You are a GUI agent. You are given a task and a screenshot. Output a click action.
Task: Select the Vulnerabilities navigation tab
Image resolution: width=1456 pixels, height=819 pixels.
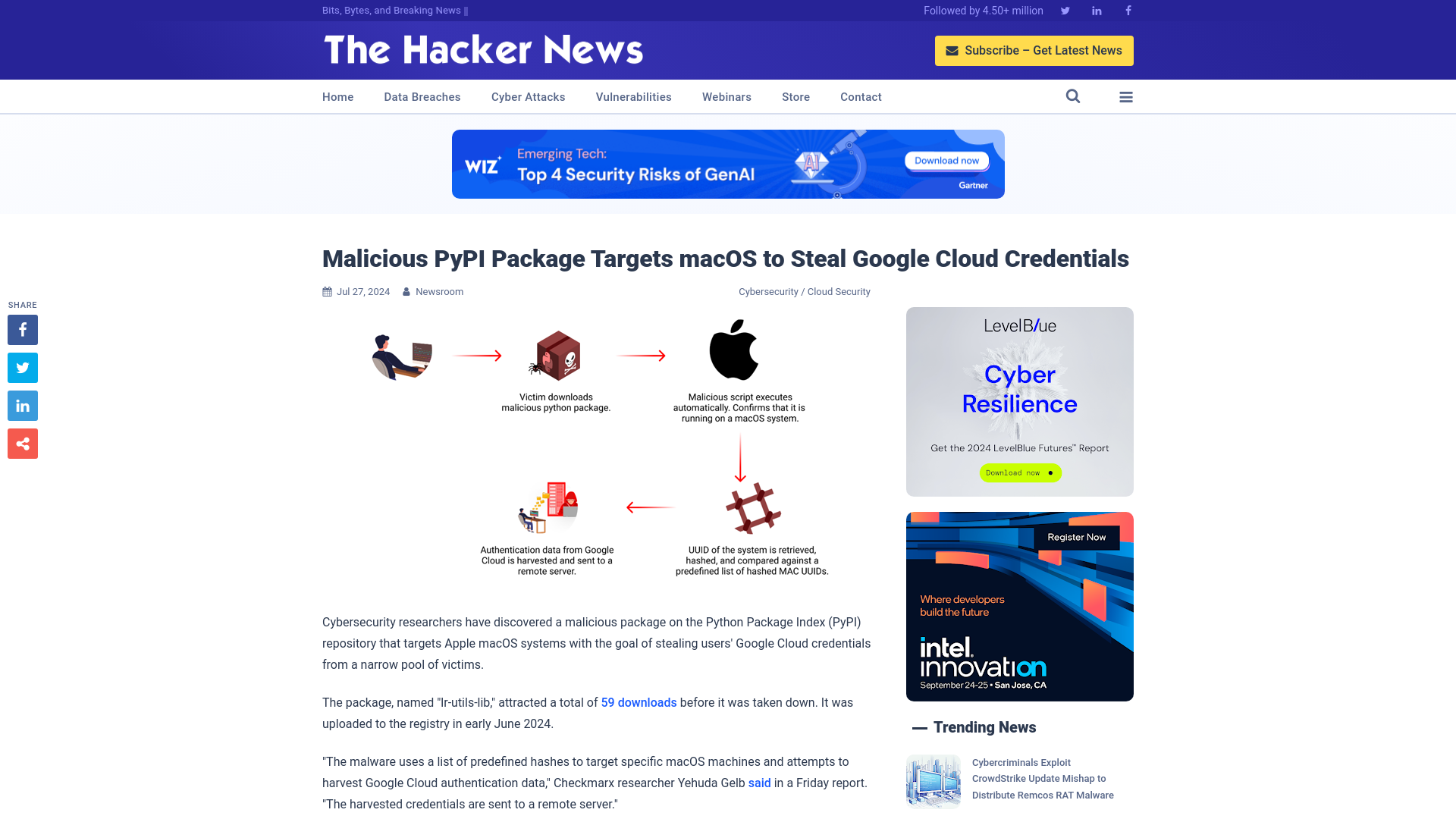point(633,96)
